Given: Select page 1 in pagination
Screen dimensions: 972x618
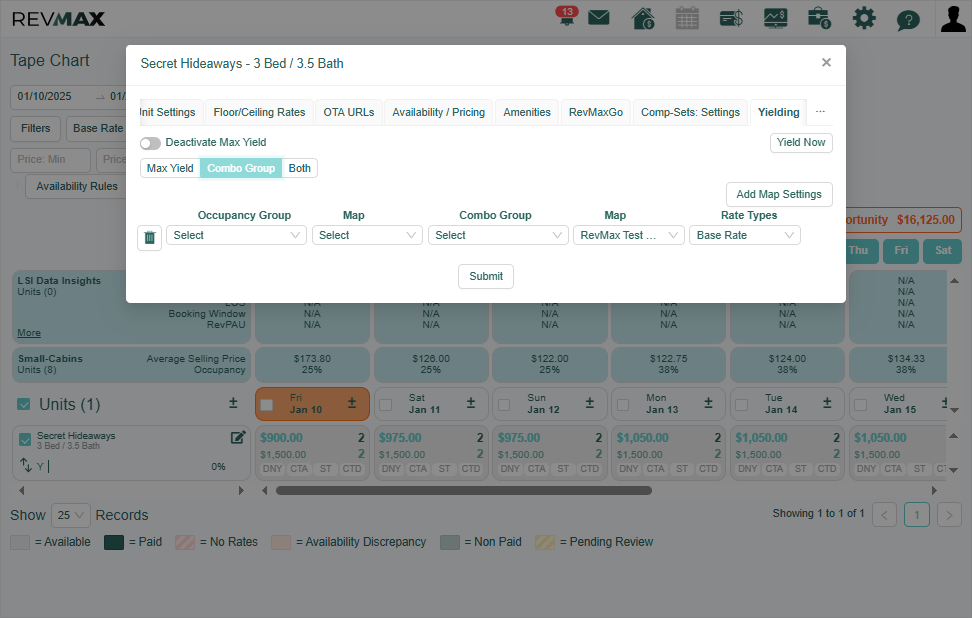Looking at the screenshot, I should click(x=916, y=515).
